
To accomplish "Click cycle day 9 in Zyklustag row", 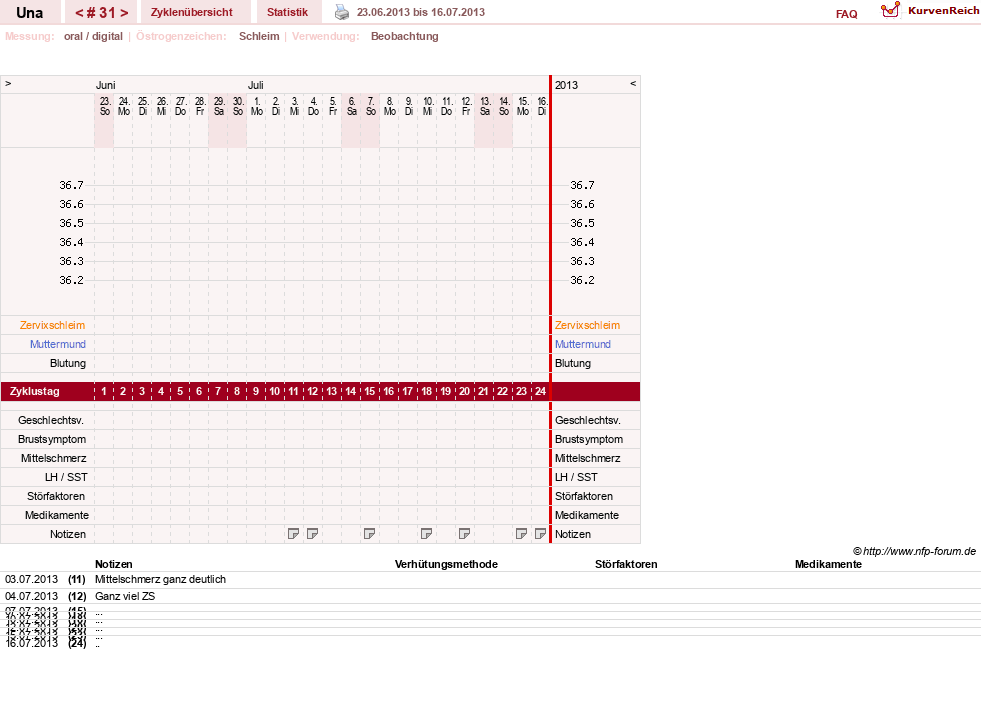I will tap(256, 392).
